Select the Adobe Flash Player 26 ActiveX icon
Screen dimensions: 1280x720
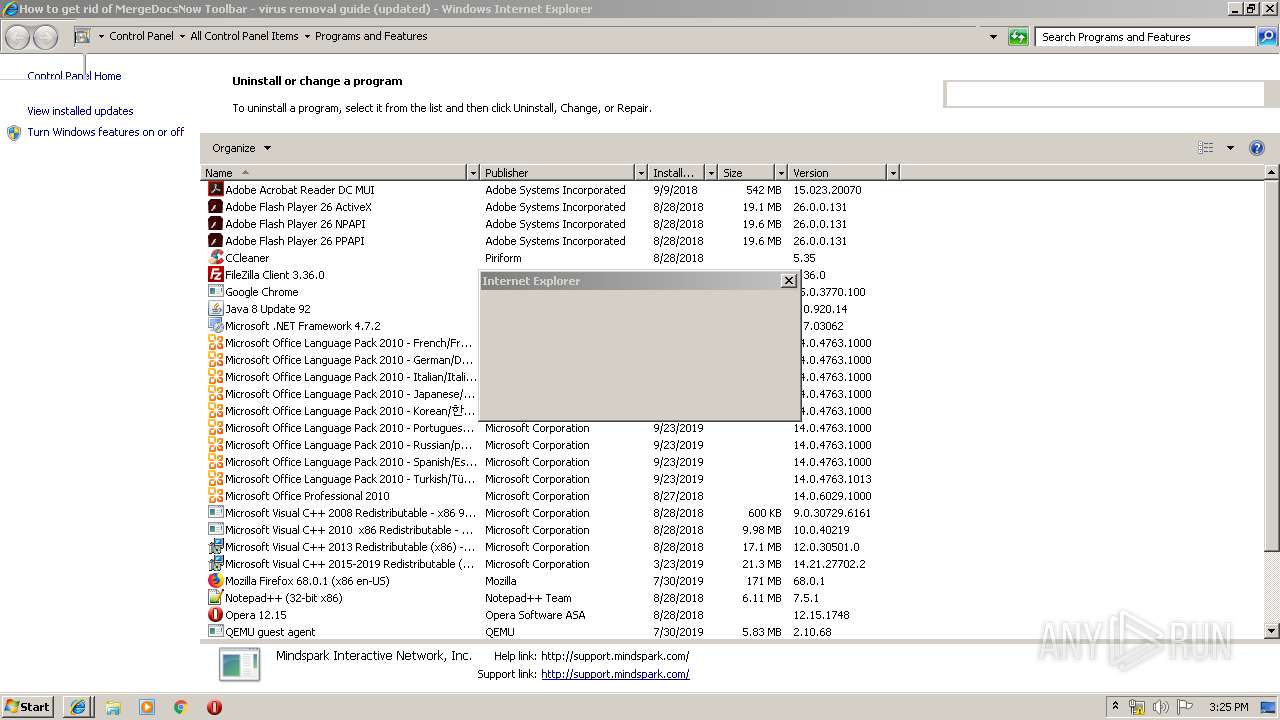pos(215,206)
